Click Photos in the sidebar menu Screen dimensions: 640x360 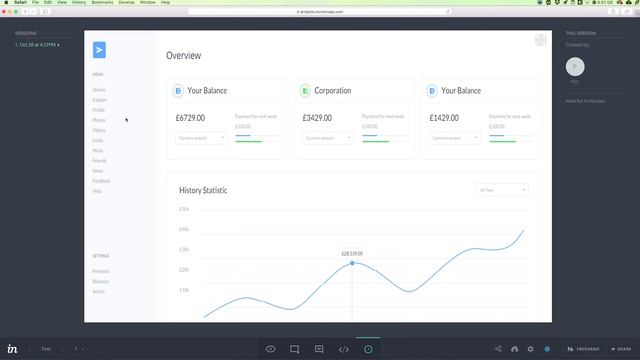coord(99,120)
